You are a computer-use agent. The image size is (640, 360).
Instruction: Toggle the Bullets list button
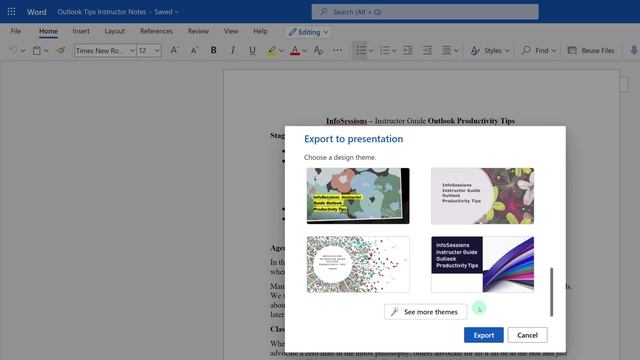click(x=361, y=50)
